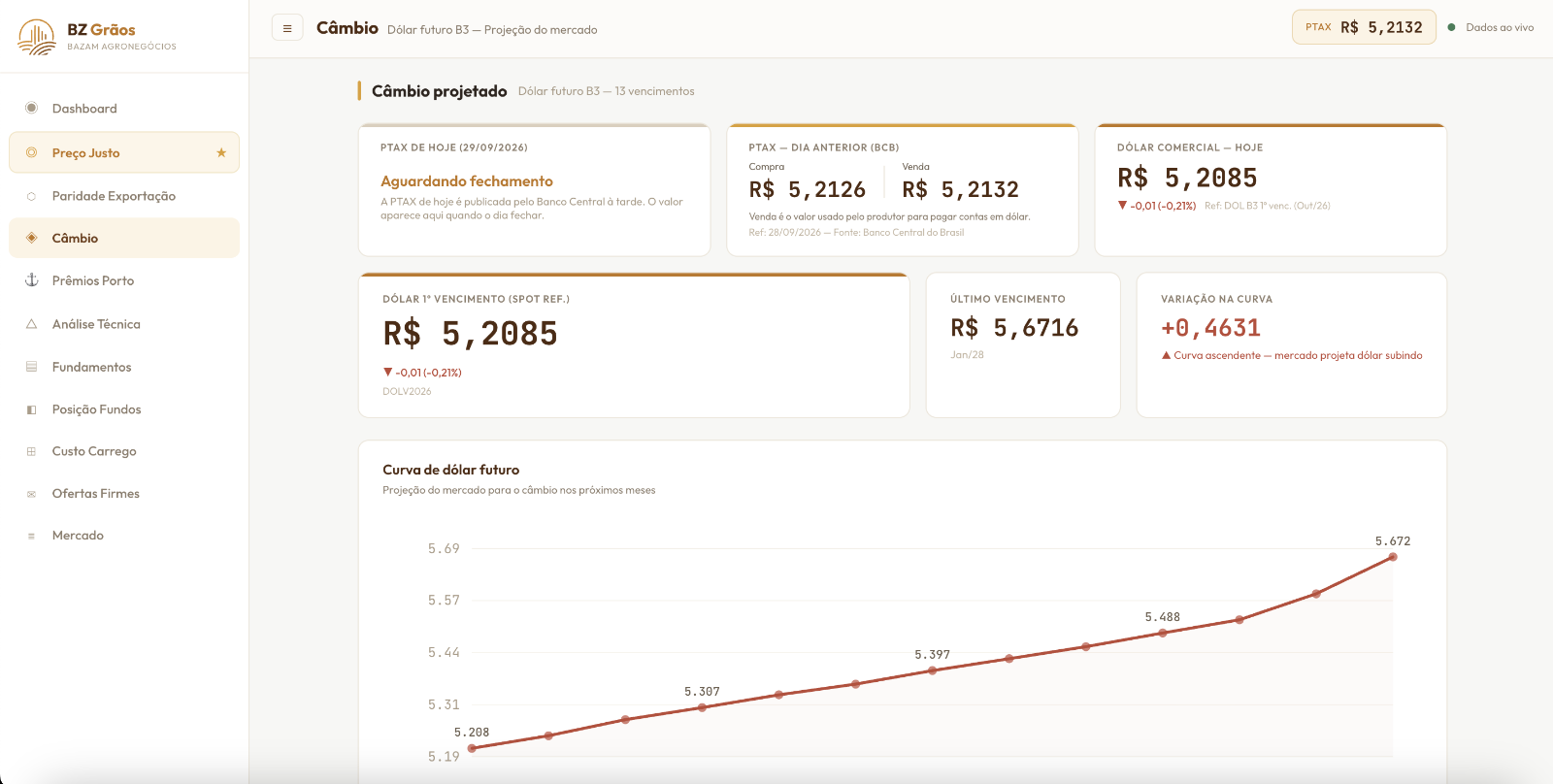Click the Mercado sidebar icon
Screen dimensions: 1553x784
pyautogui.click(x=31, y=536)
